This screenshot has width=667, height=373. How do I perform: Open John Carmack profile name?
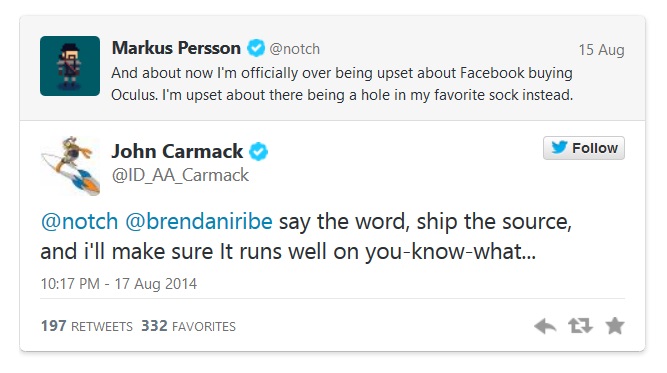[177, 151]
